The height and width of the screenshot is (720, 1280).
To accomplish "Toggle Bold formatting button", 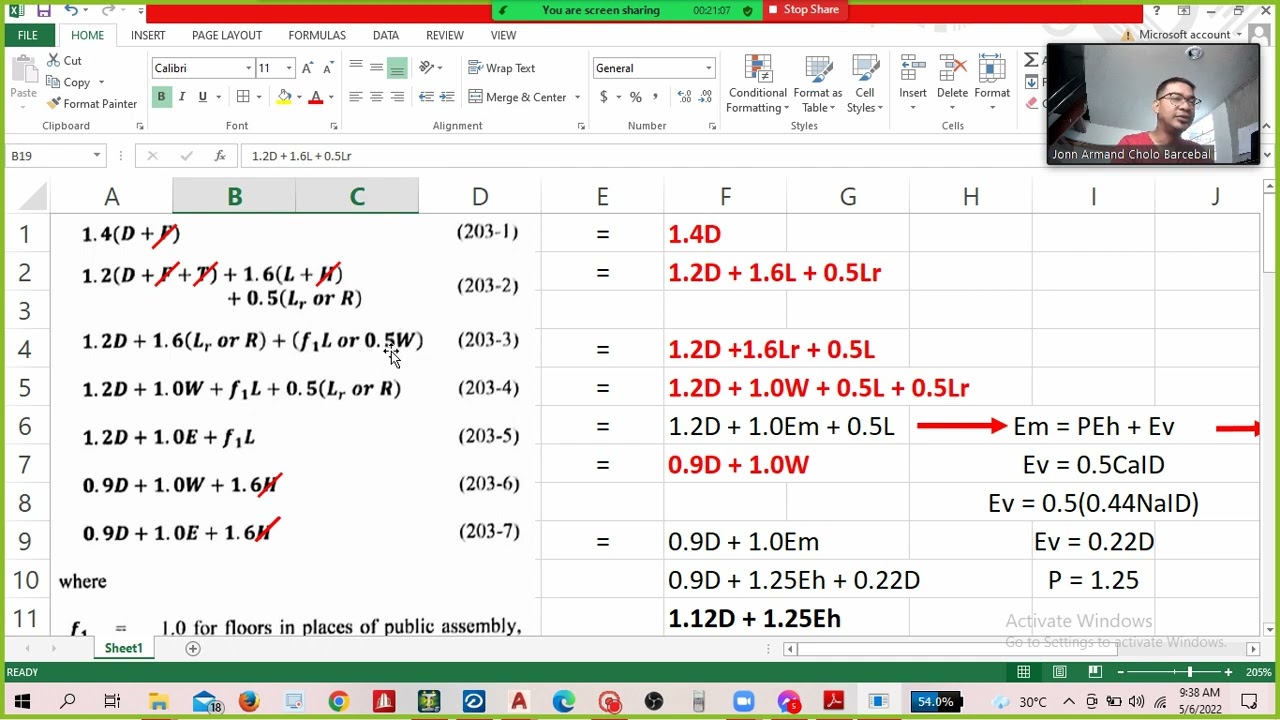I will tap(161, 97).
